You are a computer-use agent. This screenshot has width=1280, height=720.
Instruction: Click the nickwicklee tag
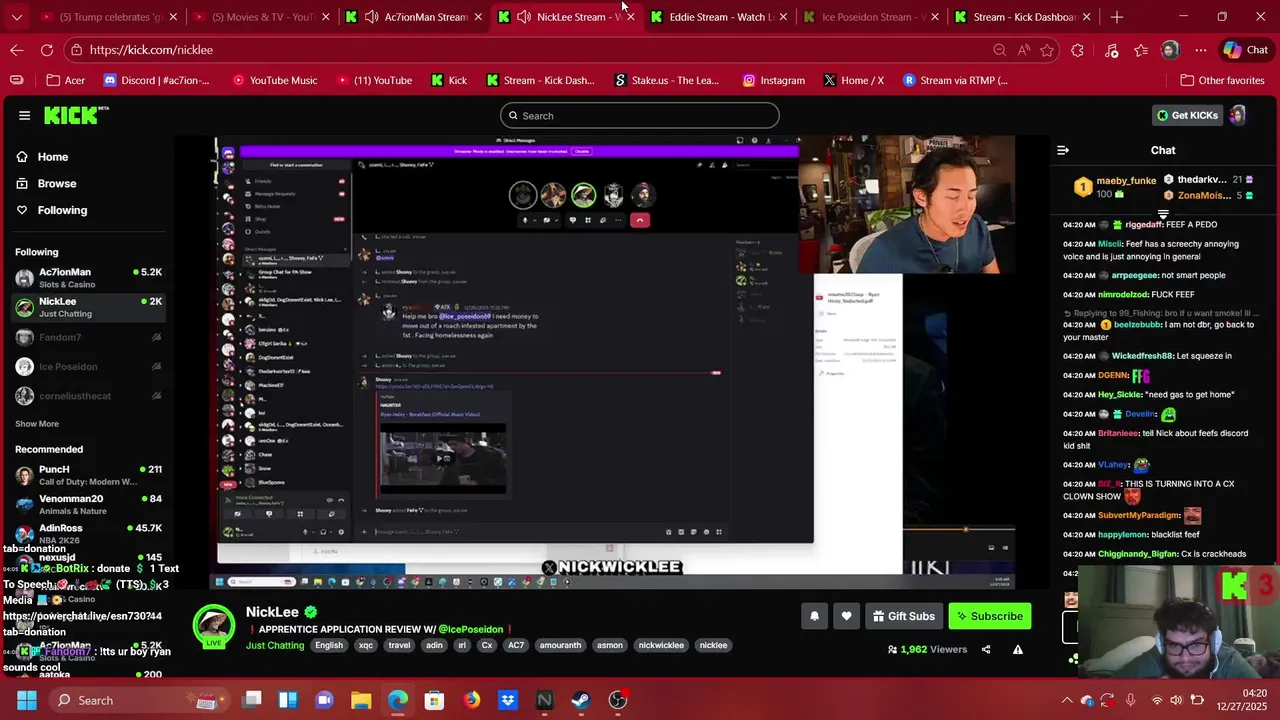661,646
